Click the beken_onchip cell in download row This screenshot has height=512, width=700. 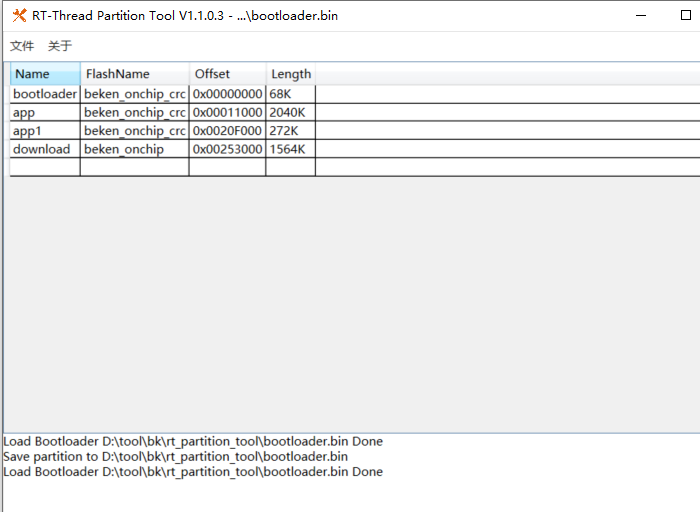pyautogui.click(x=135, y=149)
